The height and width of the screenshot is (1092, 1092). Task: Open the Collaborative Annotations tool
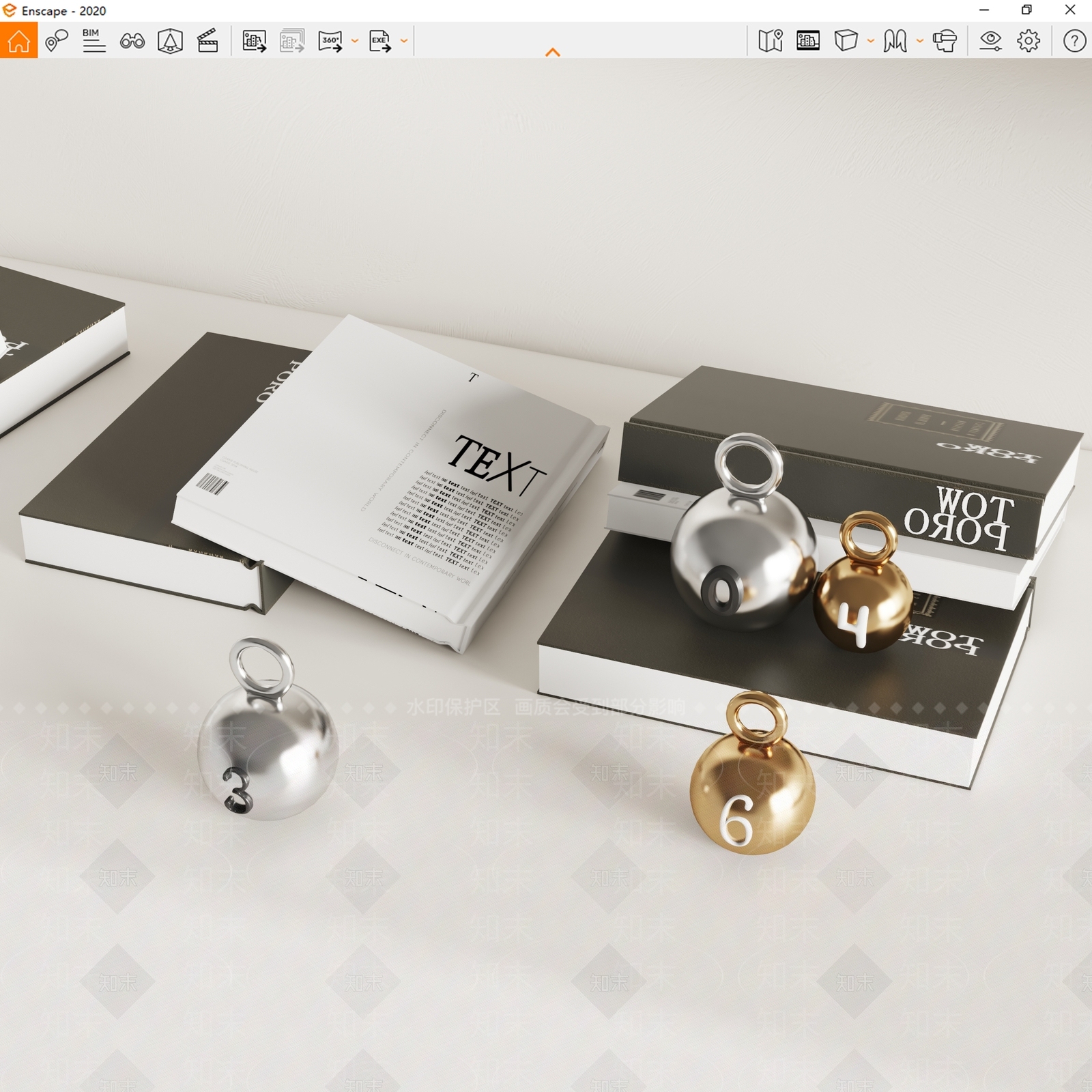click(57, 40)
